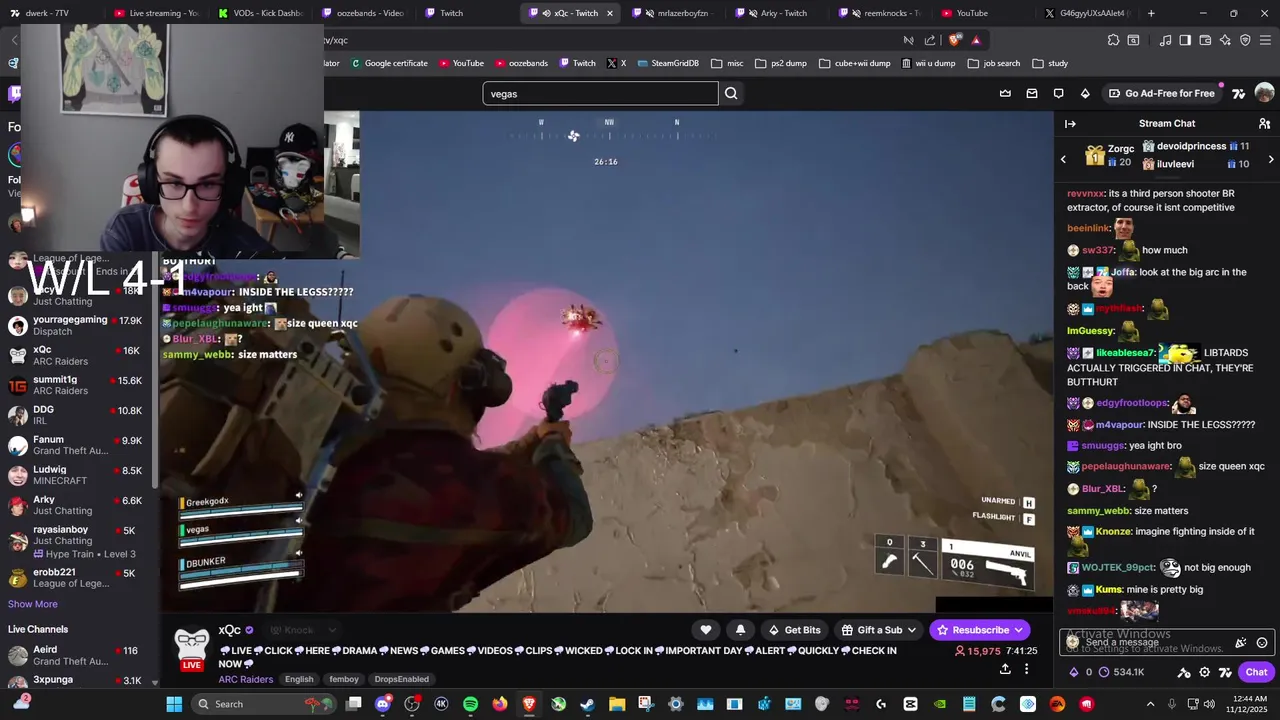Close the xQc - Twitch tab
Viewport: 1280px width, 720px height.
[x=610, y=13]
